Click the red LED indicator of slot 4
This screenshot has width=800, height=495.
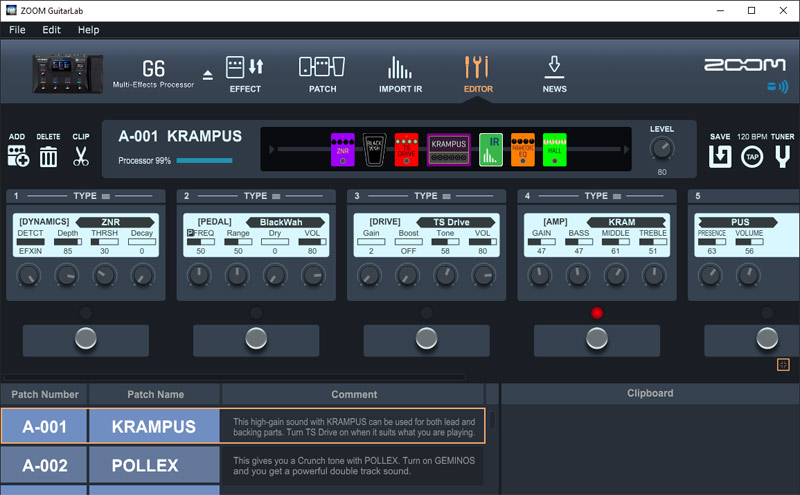coord(597,313)
